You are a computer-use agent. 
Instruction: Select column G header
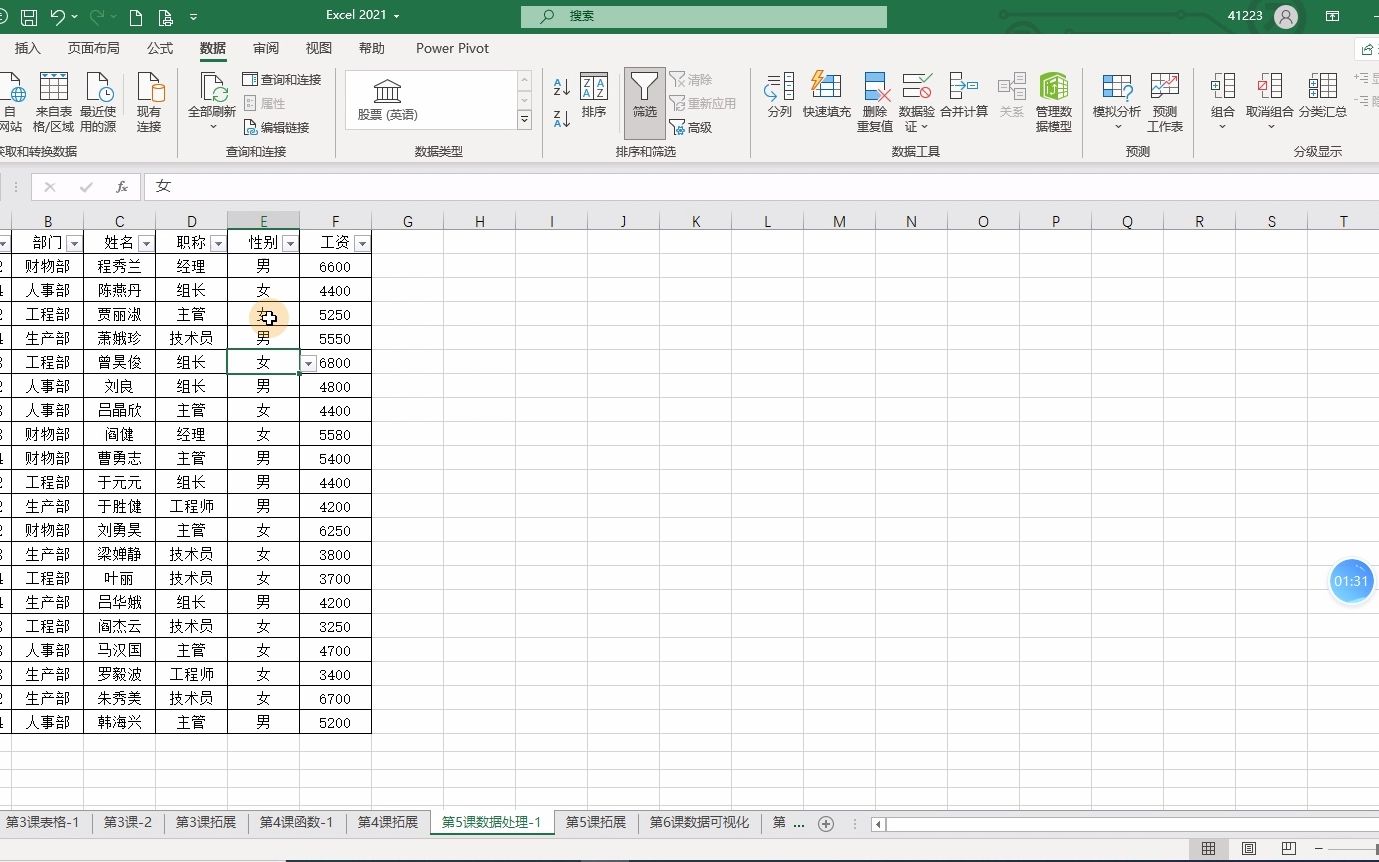pyautogui.click(x=408, y=221)
